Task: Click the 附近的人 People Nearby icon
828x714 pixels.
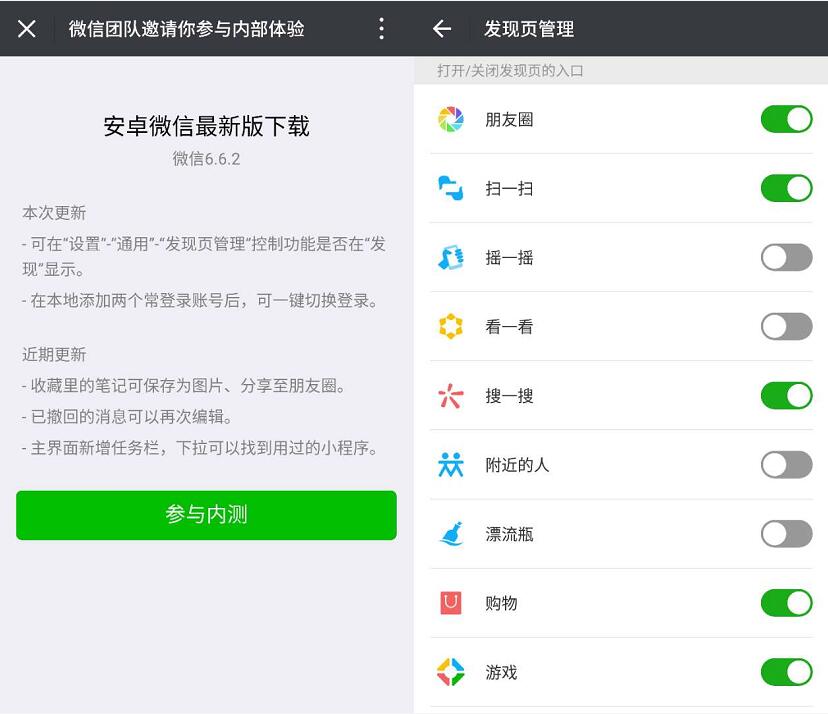Action: pos(450,465)
